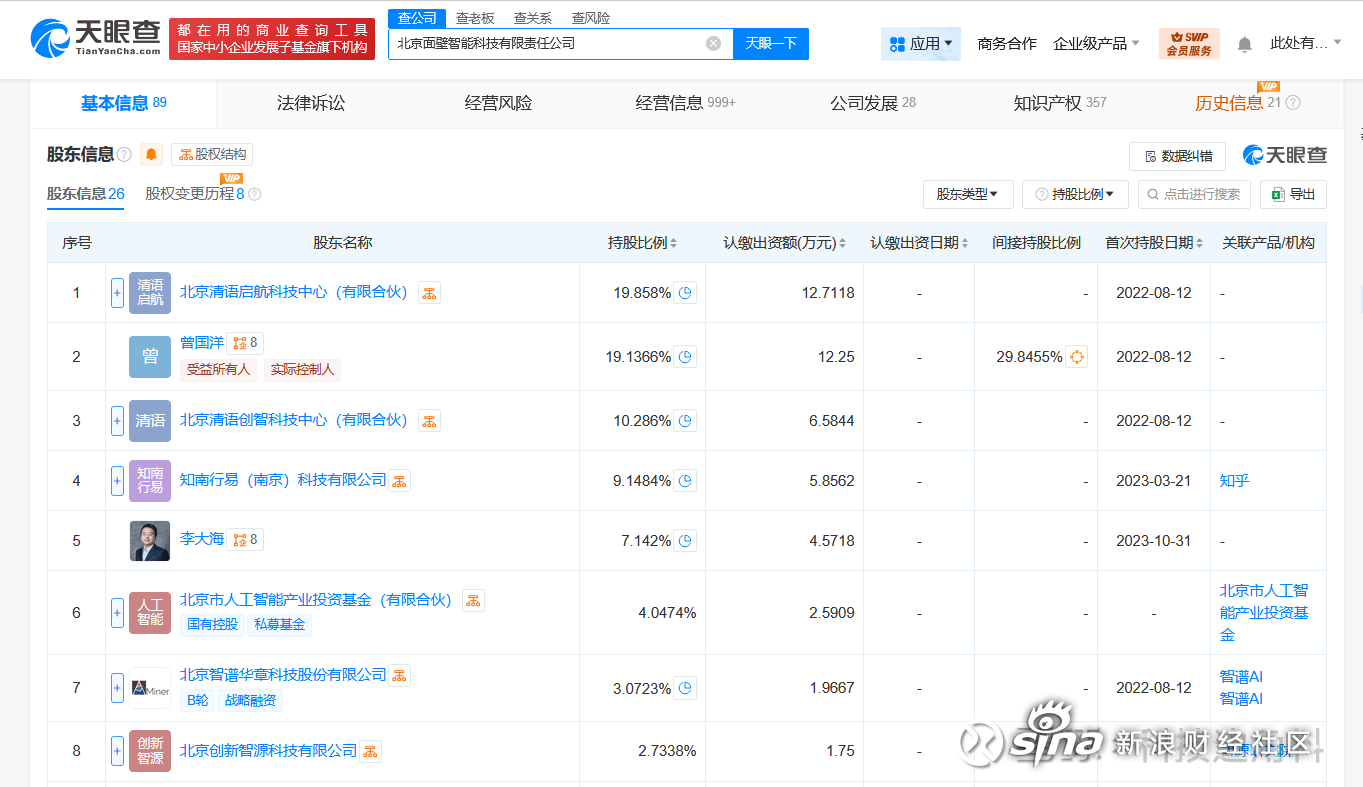Open pie chart icon for 19.1366% holding

coord(685,357)
